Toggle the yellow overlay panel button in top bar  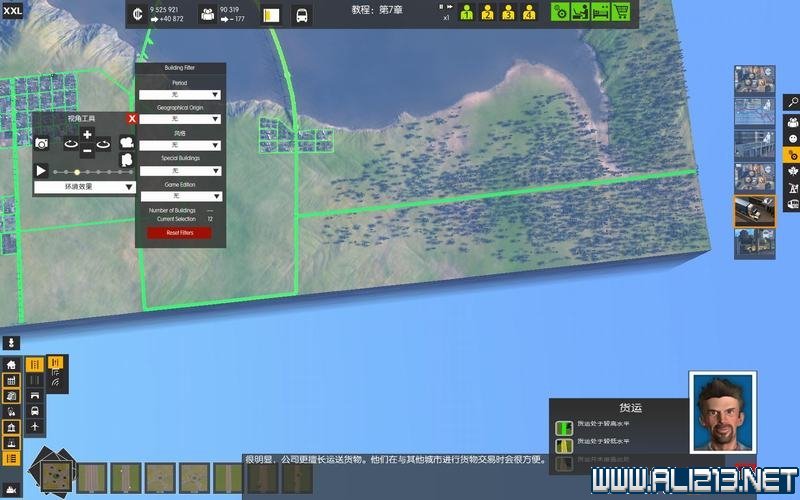click(x=271, y=15)
